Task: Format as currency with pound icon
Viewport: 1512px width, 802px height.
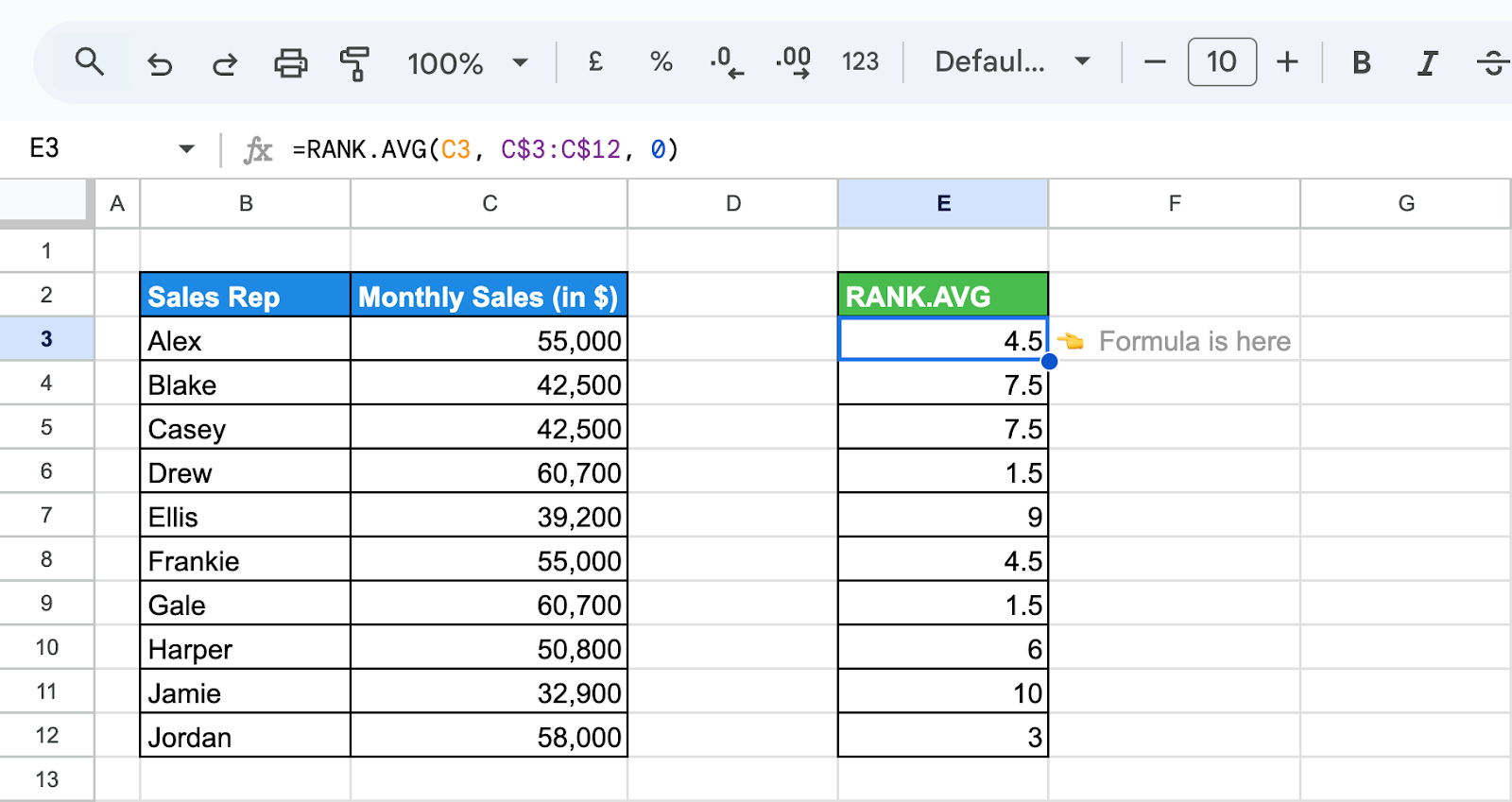Action: pos(595,62)
